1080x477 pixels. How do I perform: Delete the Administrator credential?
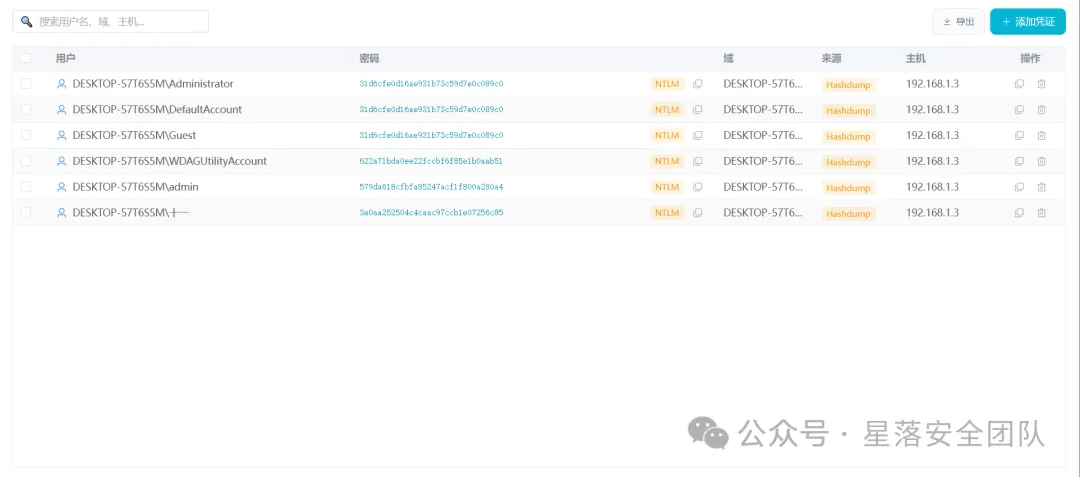(x=1041, y=84)
